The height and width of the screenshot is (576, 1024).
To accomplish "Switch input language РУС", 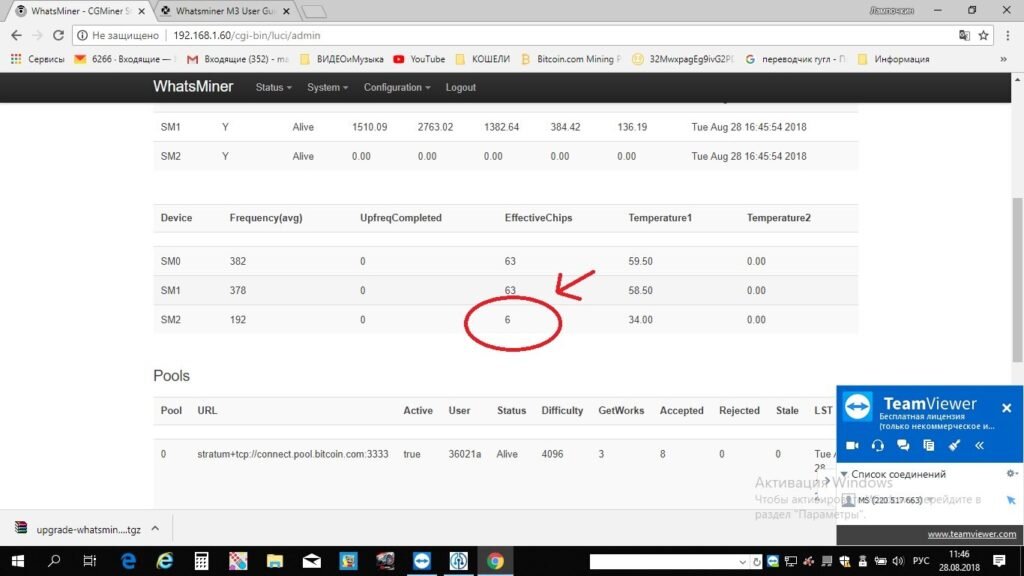I will [921, 561].
